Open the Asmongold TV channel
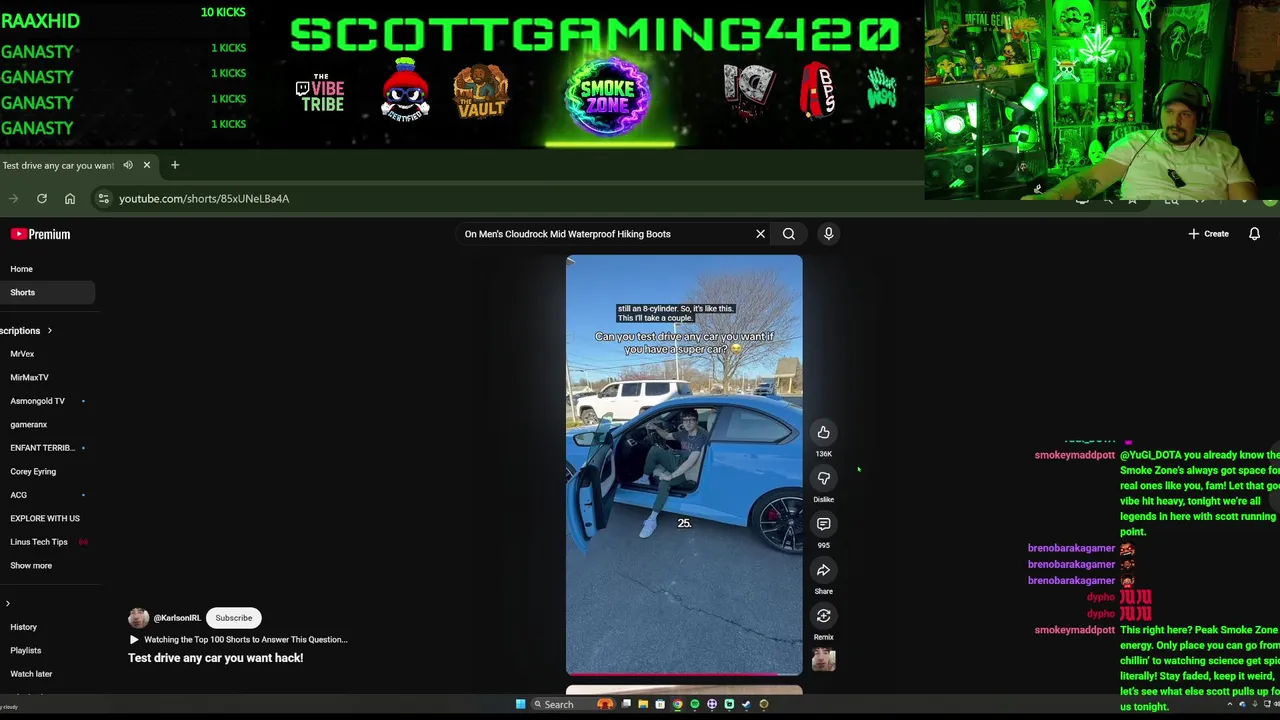 pyautogui.click(x=37, y=401)
